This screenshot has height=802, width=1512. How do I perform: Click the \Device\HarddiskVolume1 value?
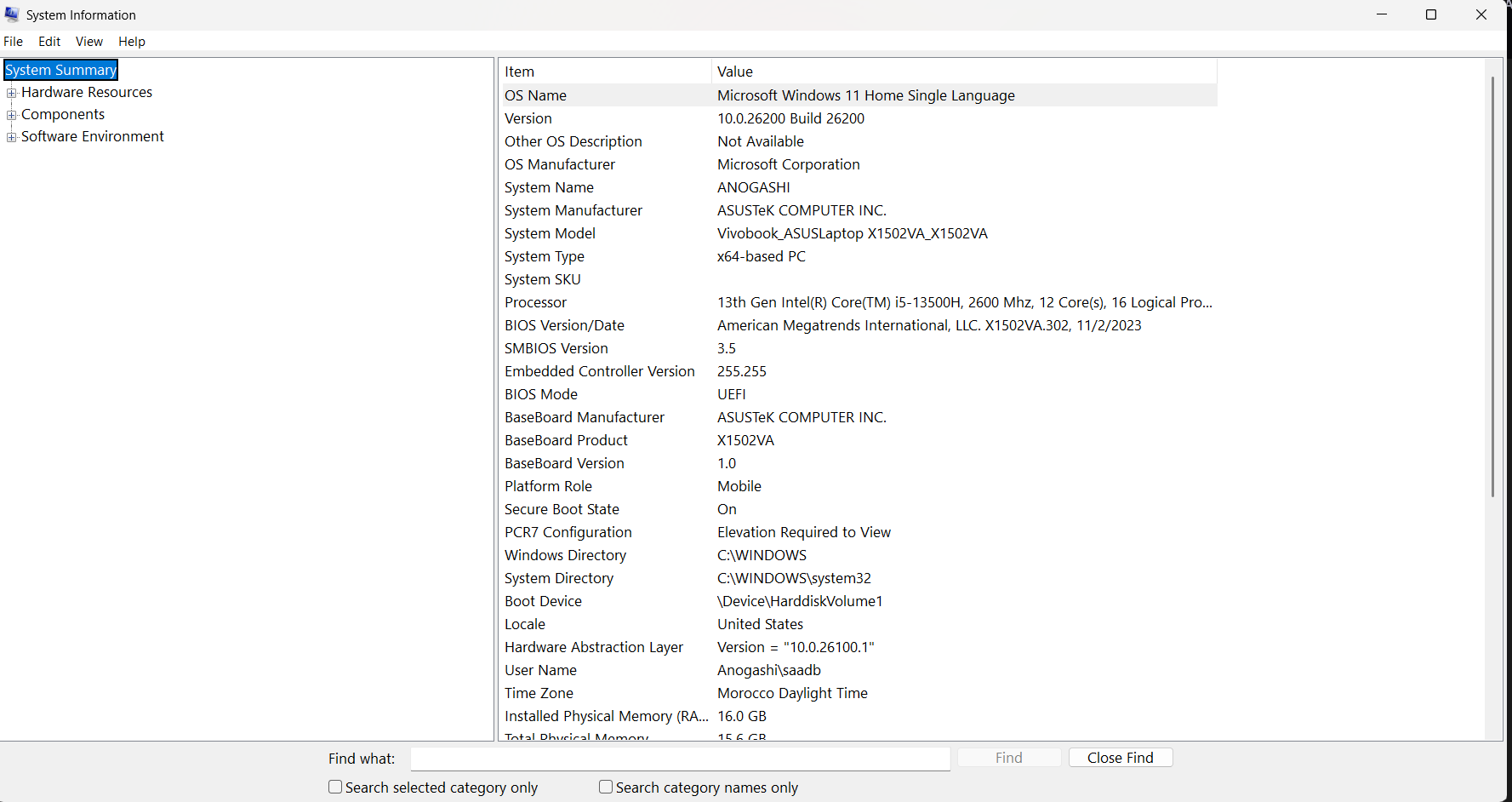click(800, 601)
